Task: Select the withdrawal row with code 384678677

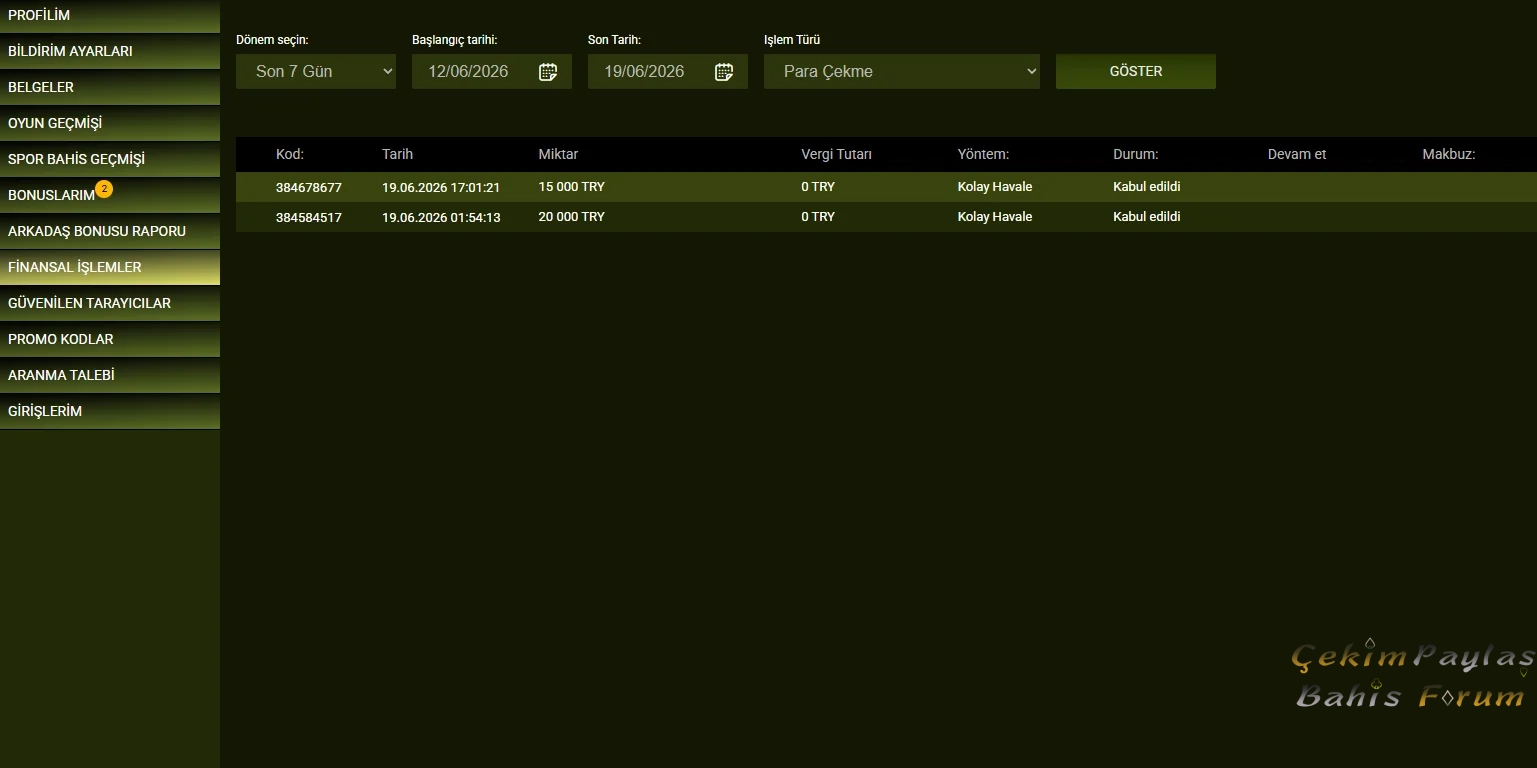Action: coord(886,187)
